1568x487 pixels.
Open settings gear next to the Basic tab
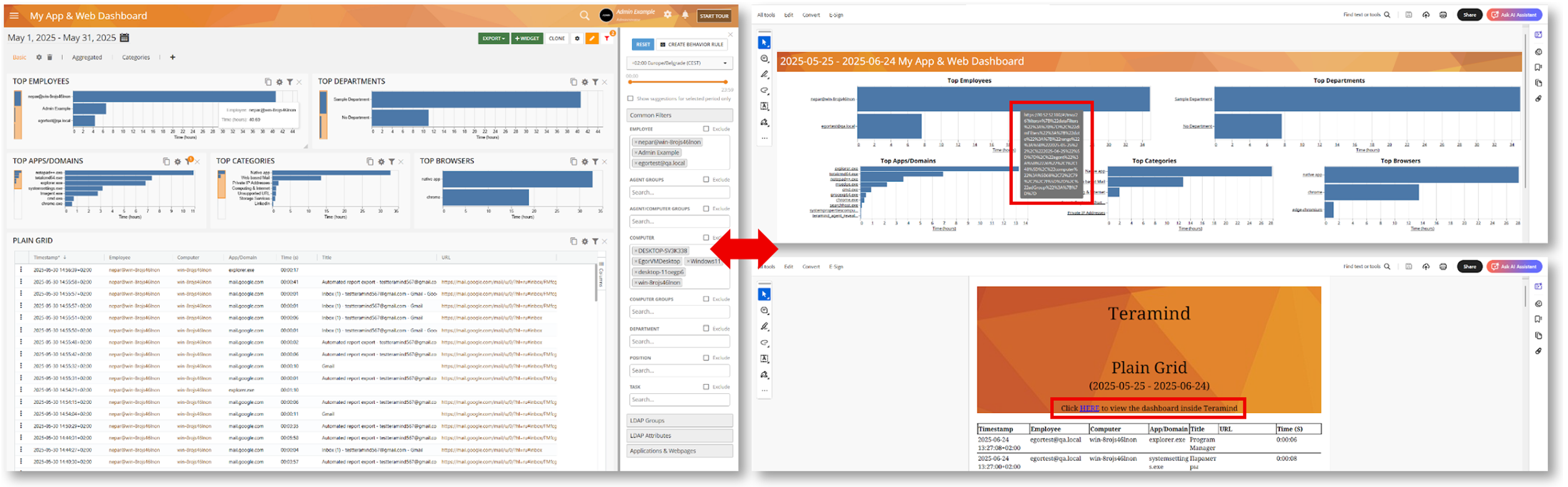click(39, 57)
